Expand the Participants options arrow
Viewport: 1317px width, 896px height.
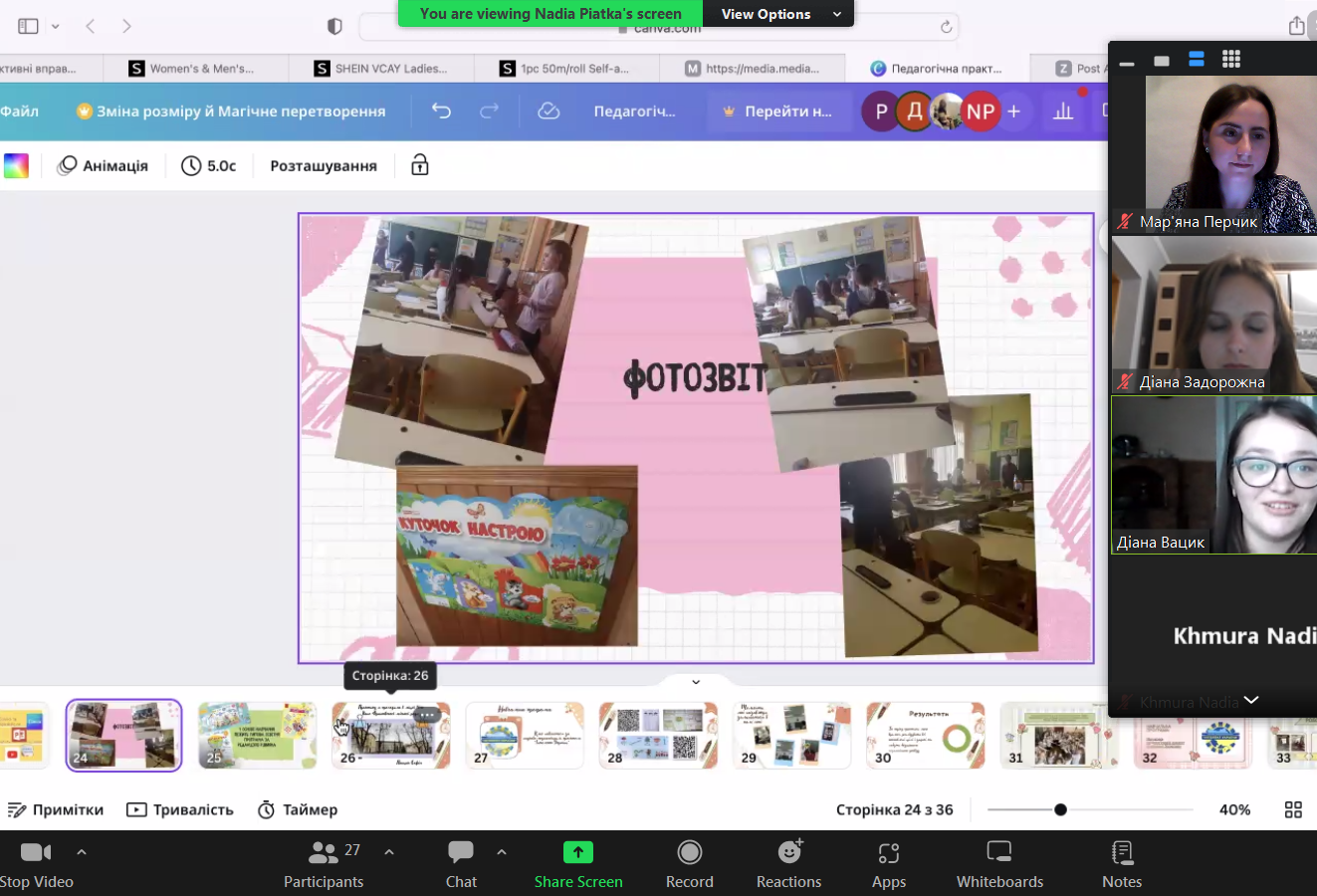tap(389, 852)
